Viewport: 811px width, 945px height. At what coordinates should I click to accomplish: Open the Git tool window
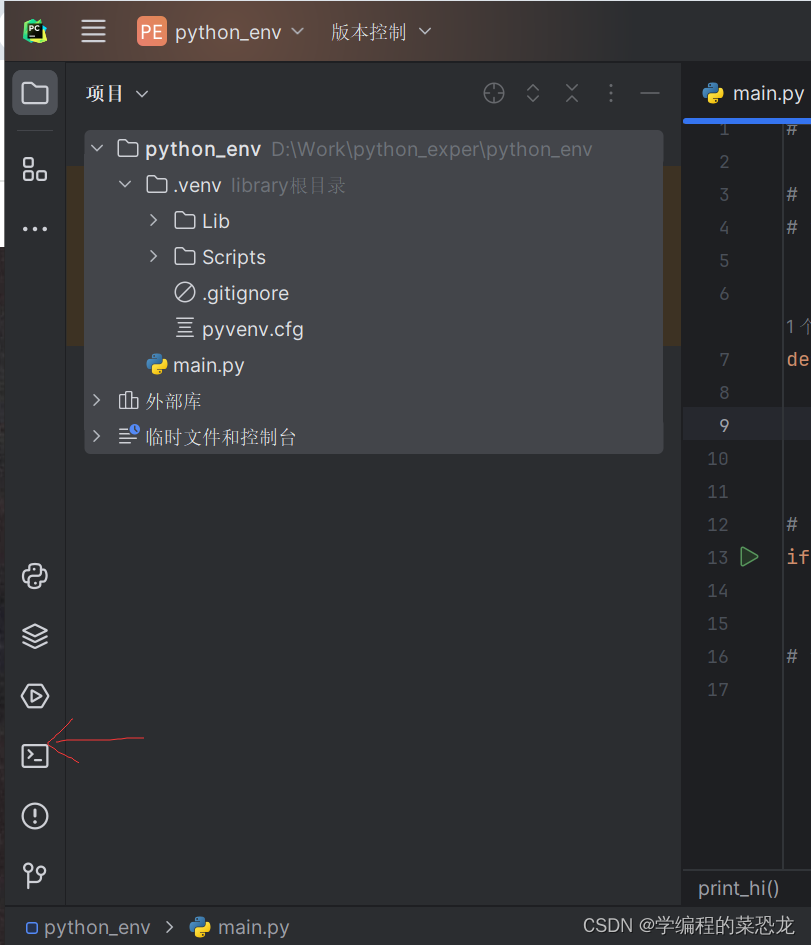coord(34,876)
